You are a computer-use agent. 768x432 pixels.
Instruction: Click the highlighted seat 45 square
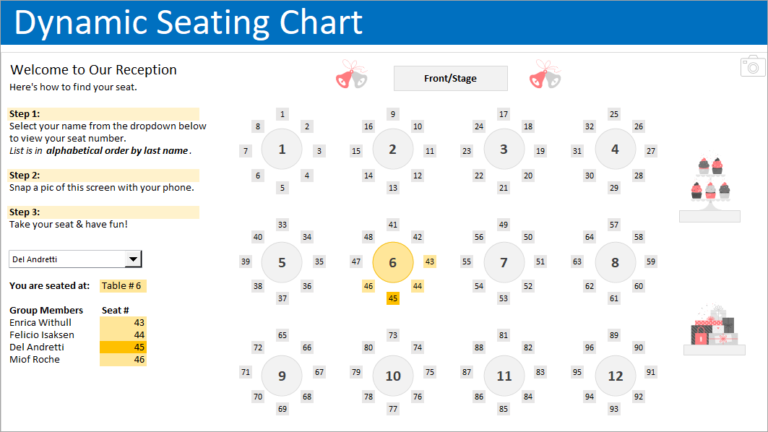pyautogui.click(x=393, y=298)
